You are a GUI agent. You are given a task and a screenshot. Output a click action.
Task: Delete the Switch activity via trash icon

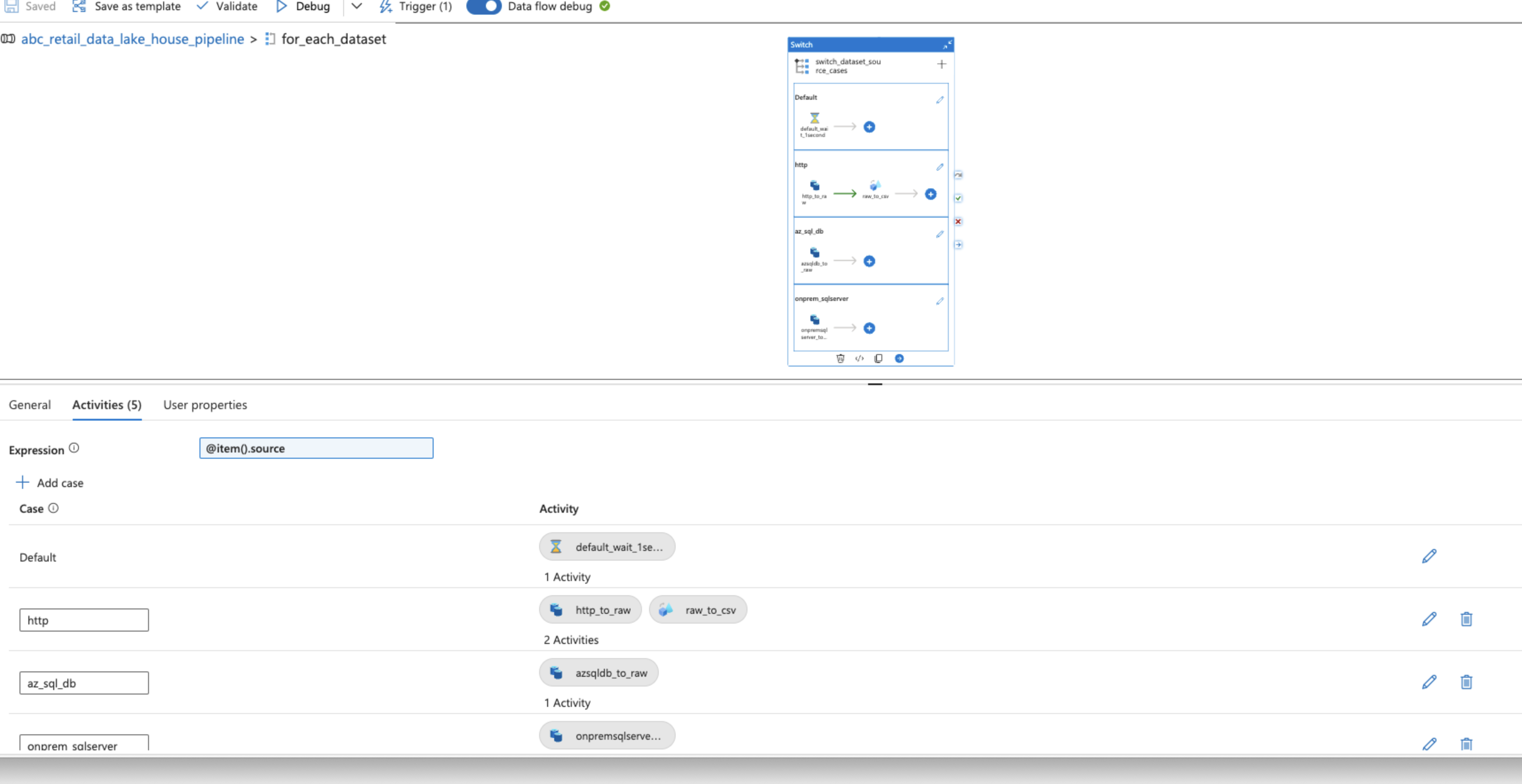(x=840, y=359)
